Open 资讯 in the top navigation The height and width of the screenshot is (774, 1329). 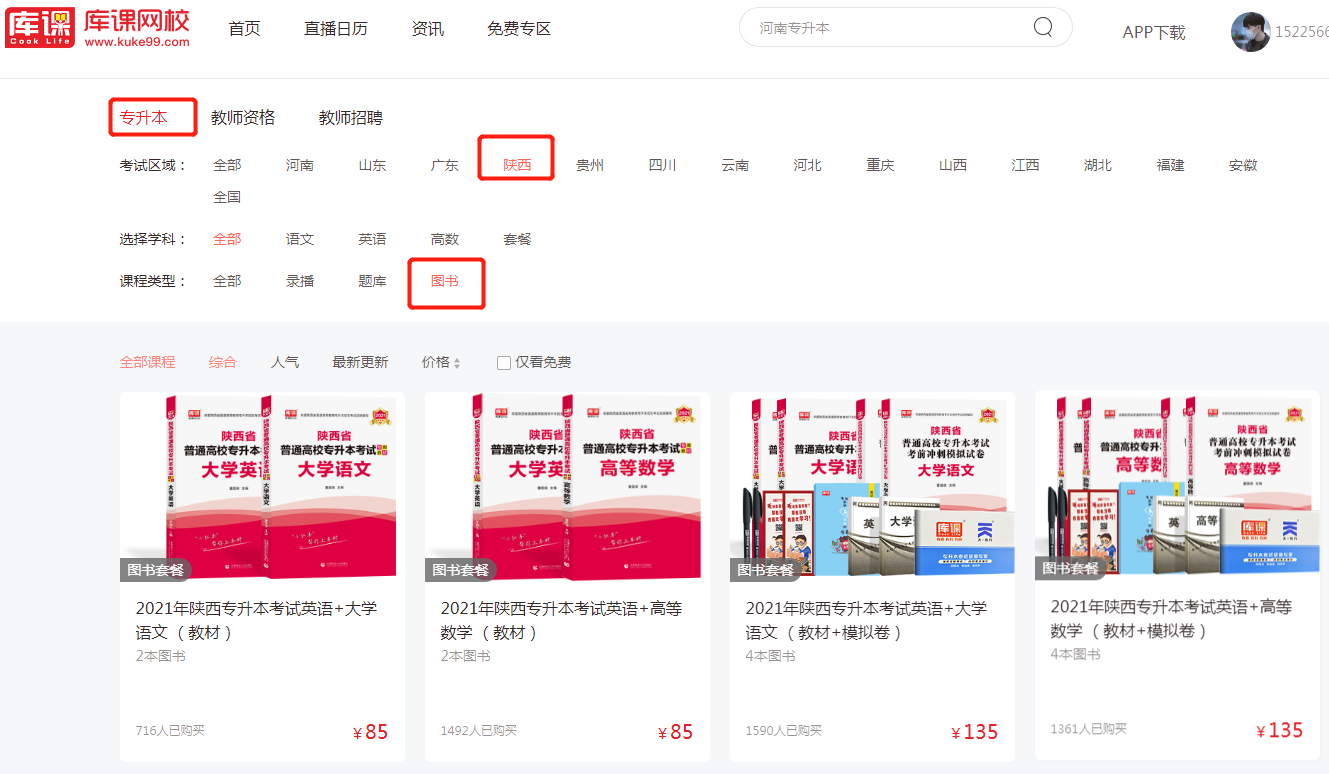coord(428,29)
